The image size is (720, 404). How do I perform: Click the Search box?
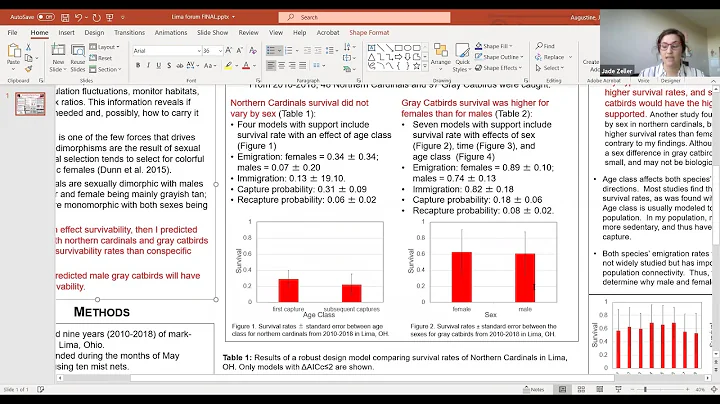(364, 17)
